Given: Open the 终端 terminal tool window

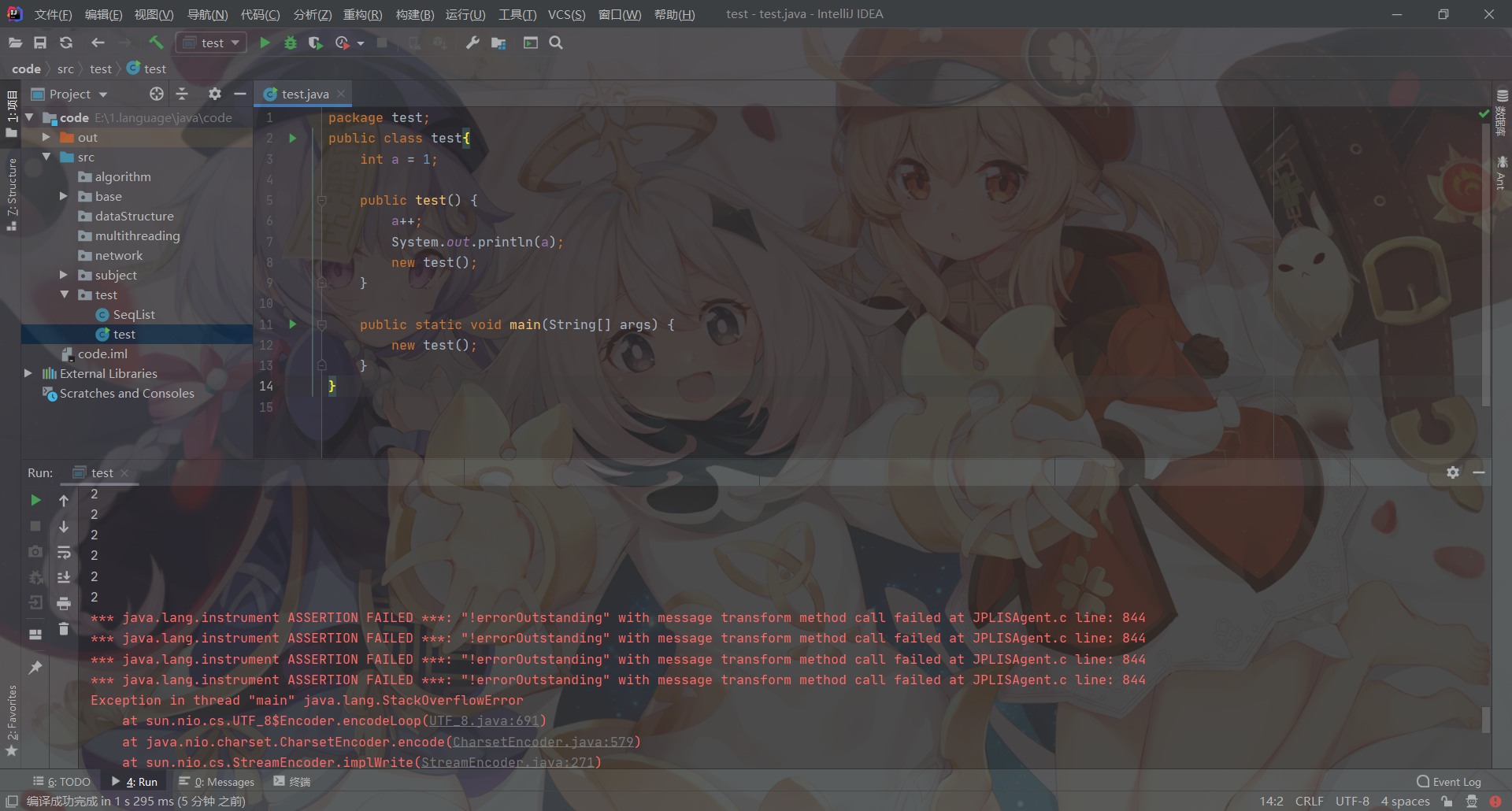Looking at the screenshot, I should pos(292,782).
